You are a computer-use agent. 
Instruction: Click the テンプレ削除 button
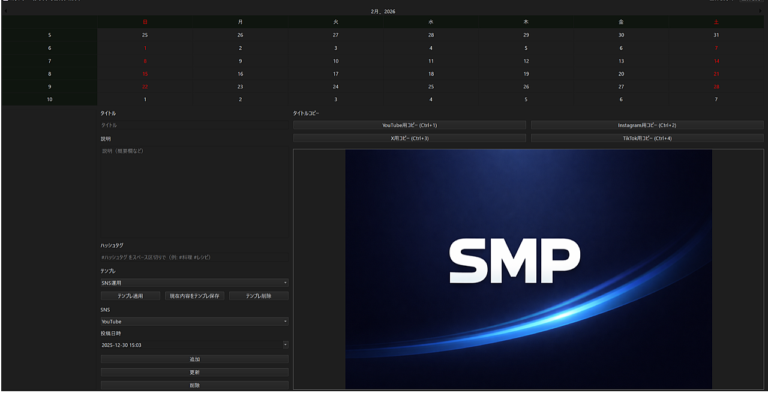coord(258,296)
